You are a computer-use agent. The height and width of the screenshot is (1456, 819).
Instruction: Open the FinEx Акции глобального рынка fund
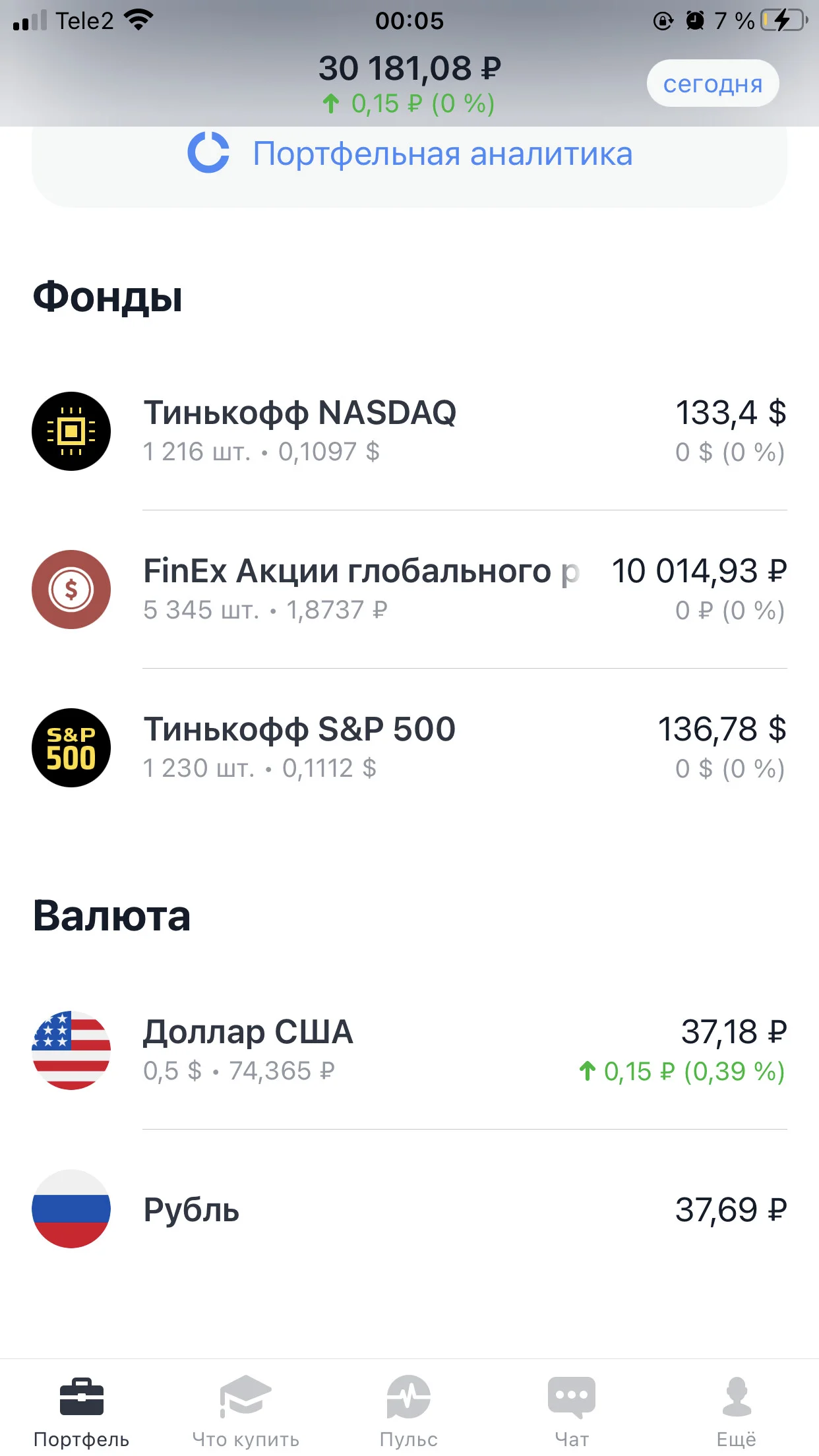coord(409,590)
